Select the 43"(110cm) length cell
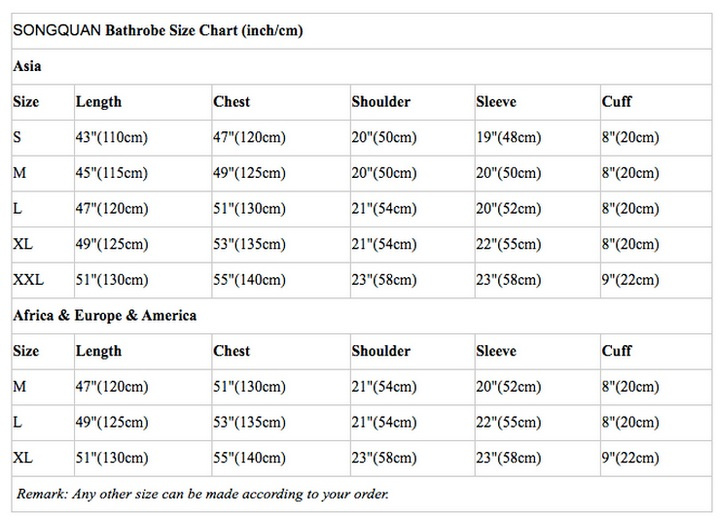This screenshot has width=720, height=522. pos(112,137)
